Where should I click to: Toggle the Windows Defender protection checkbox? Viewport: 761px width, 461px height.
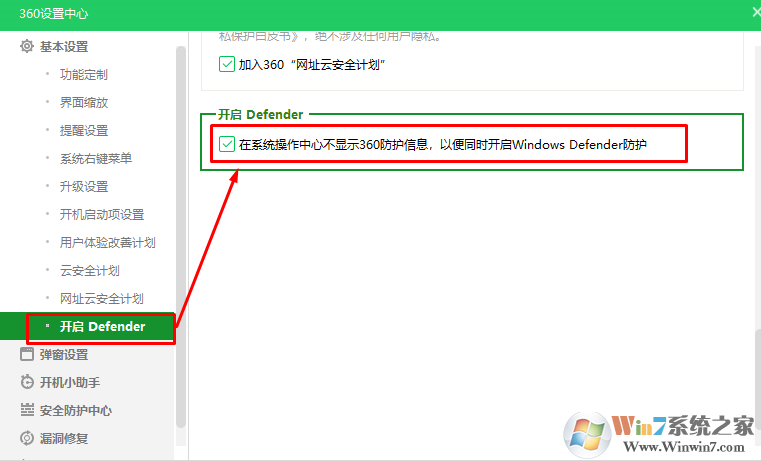(227, 144)
